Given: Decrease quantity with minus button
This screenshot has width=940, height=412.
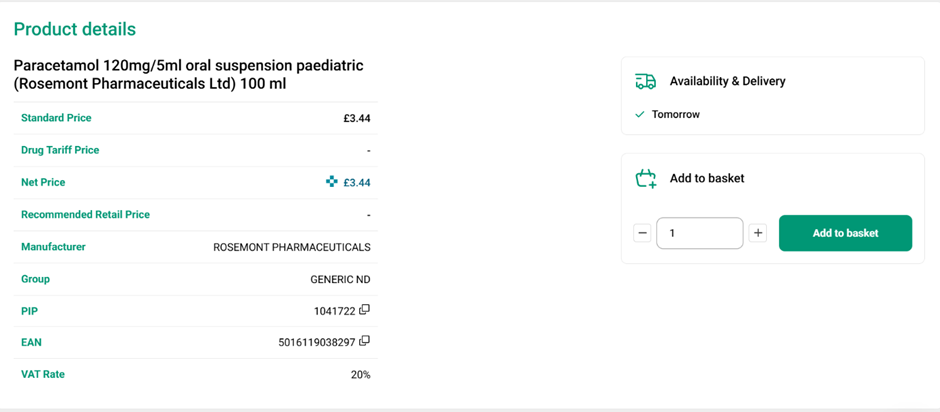Looking at the screenshot, I should click(x=642, y=233).
